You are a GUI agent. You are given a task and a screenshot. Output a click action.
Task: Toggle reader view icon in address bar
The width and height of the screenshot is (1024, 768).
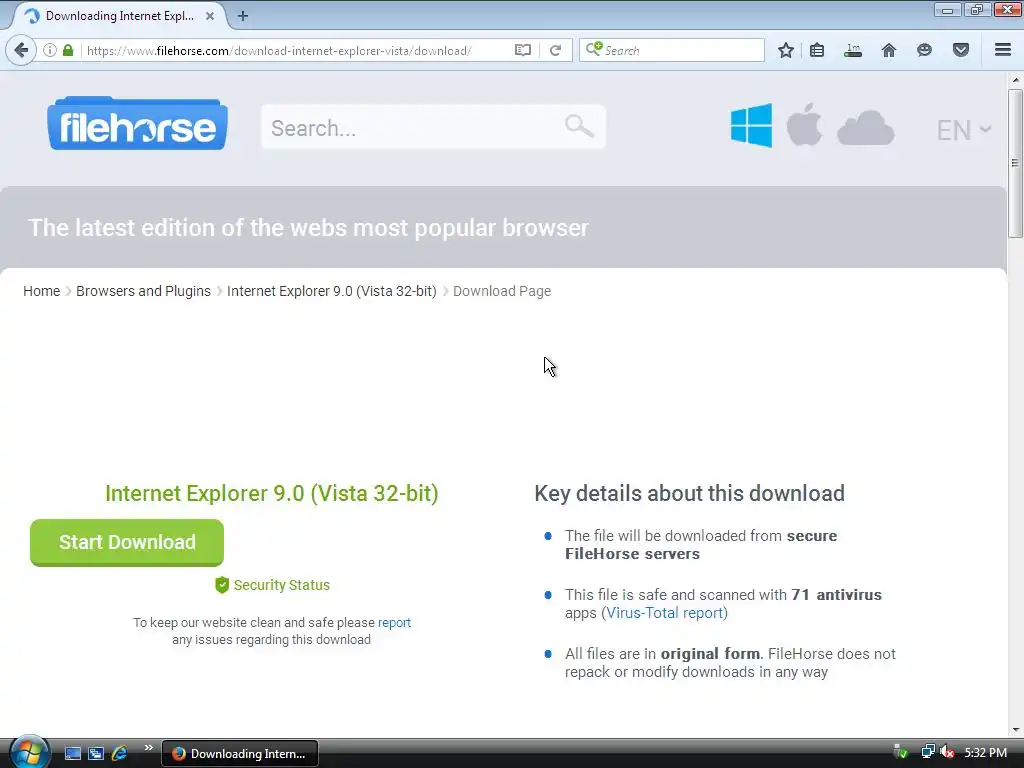[522, 50]
